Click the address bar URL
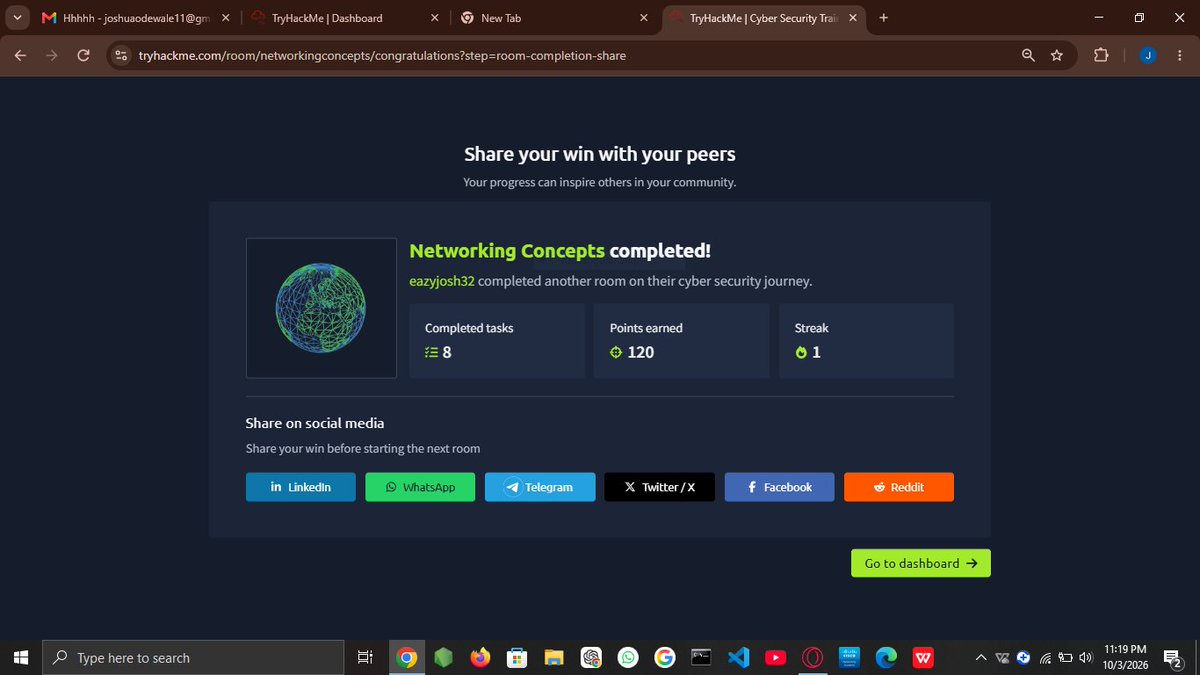The width and height of the screenshot is (1200, 675). (383, 56)
